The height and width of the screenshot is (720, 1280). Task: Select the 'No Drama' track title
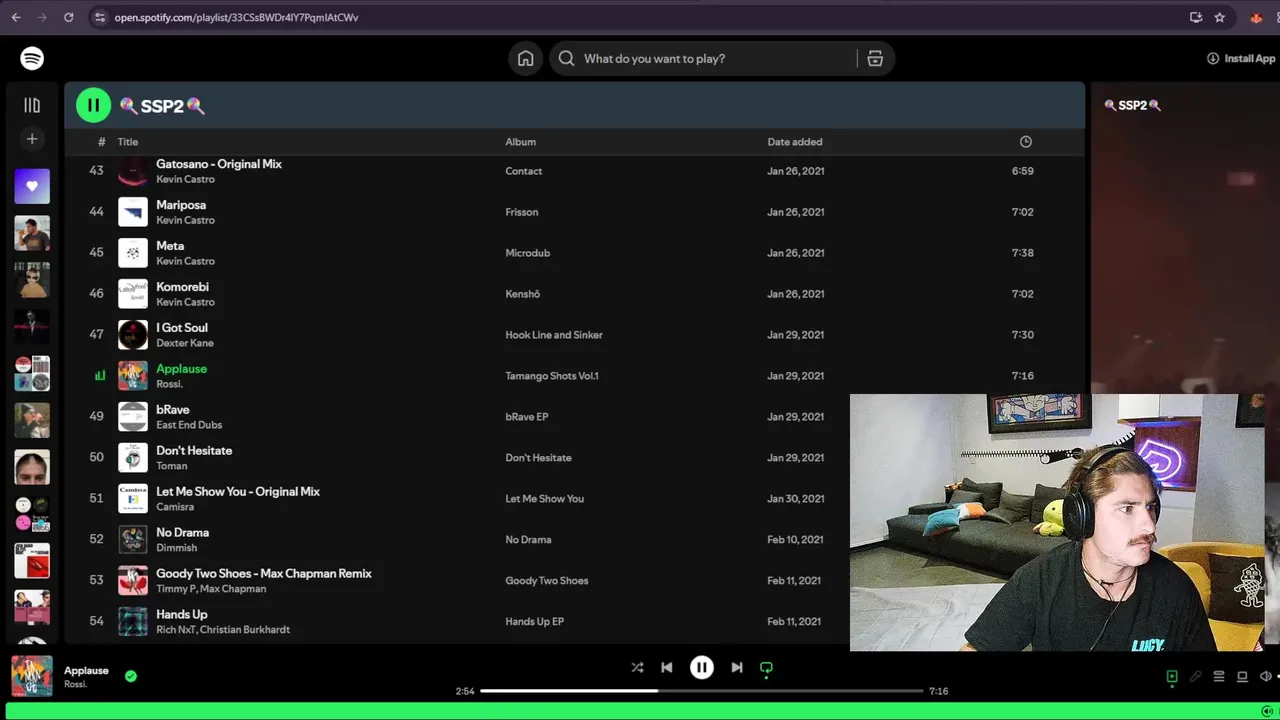click(x=182, y=533)
